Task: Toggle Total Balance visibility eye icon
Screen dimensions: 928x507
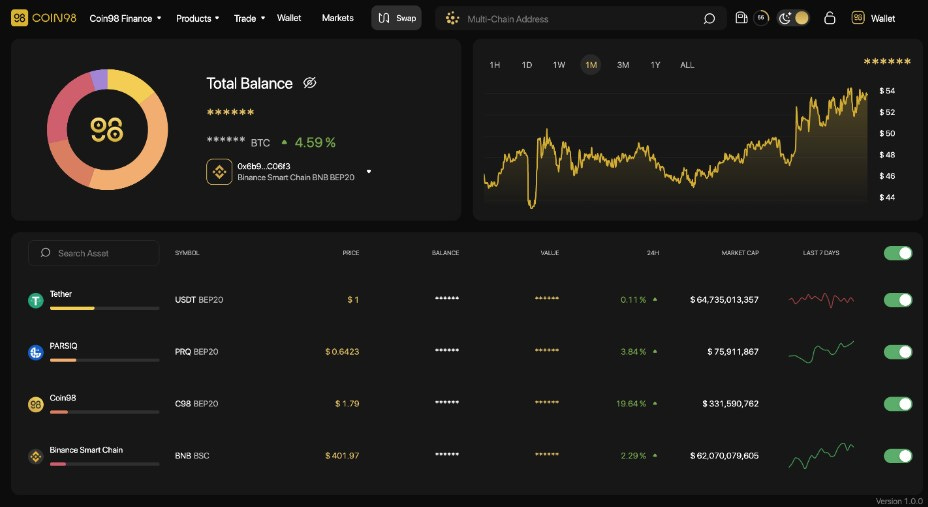Action: click(x=310, y=83)
